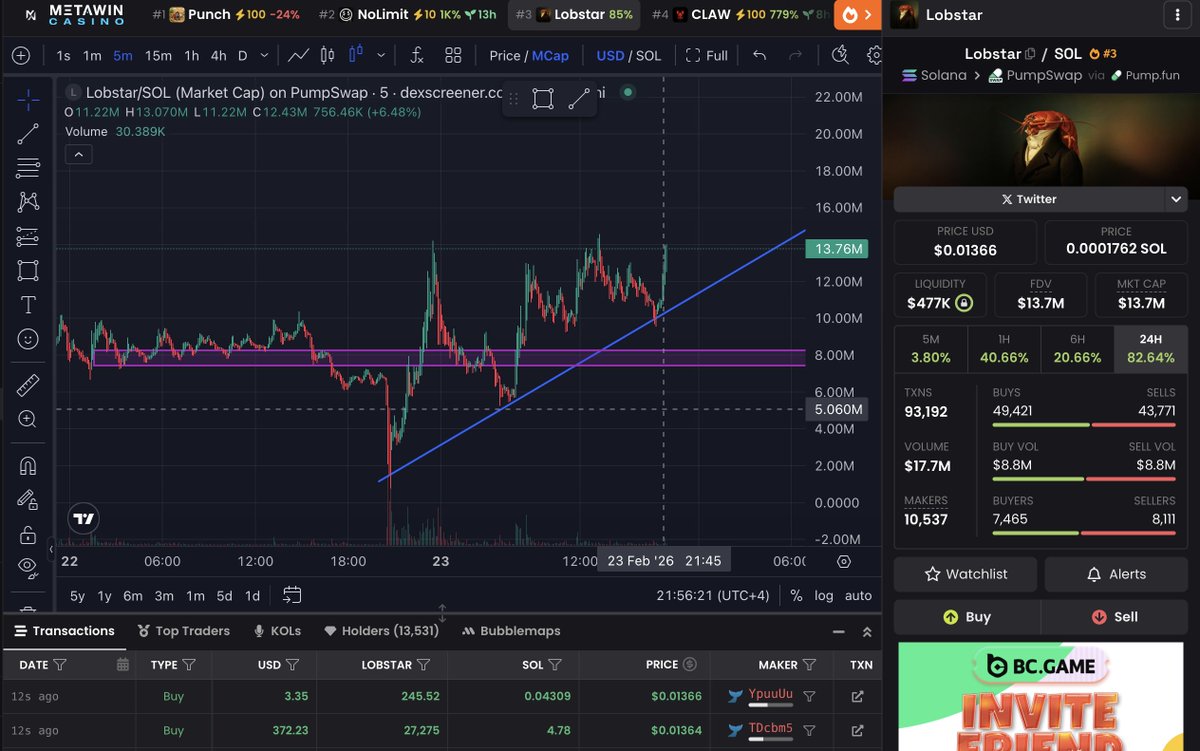Select the 24H stats period
Viewport: 1200px width, 751px height.
pos(1150,348)
